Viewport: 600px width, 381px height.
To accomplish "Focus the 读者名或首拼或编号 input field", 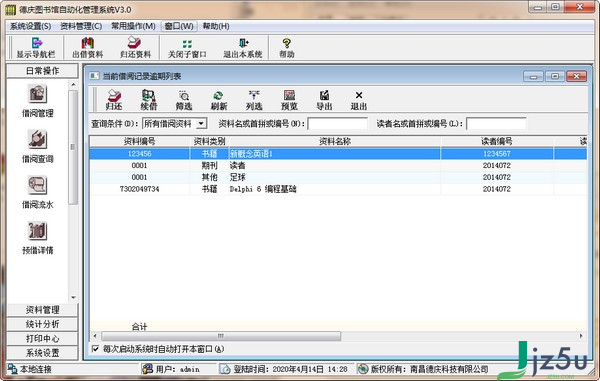I will pyautogui.click(x=496, y=124).
